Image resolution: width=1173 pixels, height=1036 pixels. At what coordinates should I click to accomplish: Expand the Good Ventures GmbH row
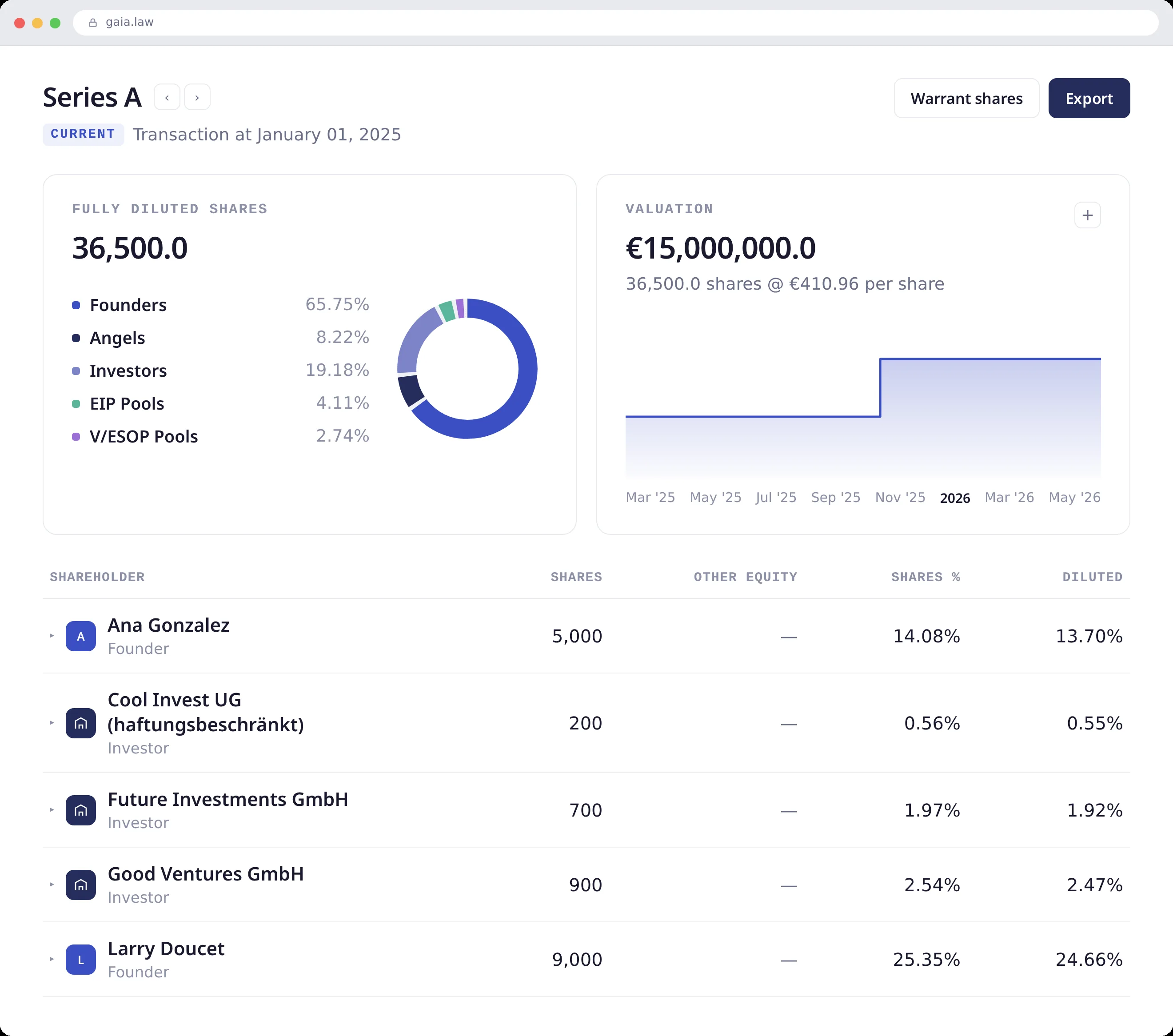52,885
